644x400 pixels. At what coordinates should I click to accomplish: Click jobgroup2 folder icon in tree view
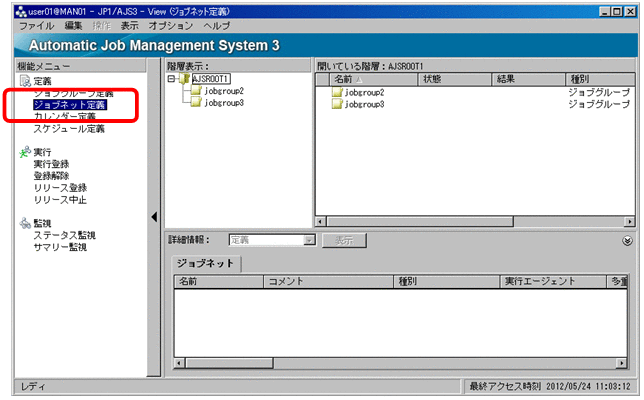(196, 91)
